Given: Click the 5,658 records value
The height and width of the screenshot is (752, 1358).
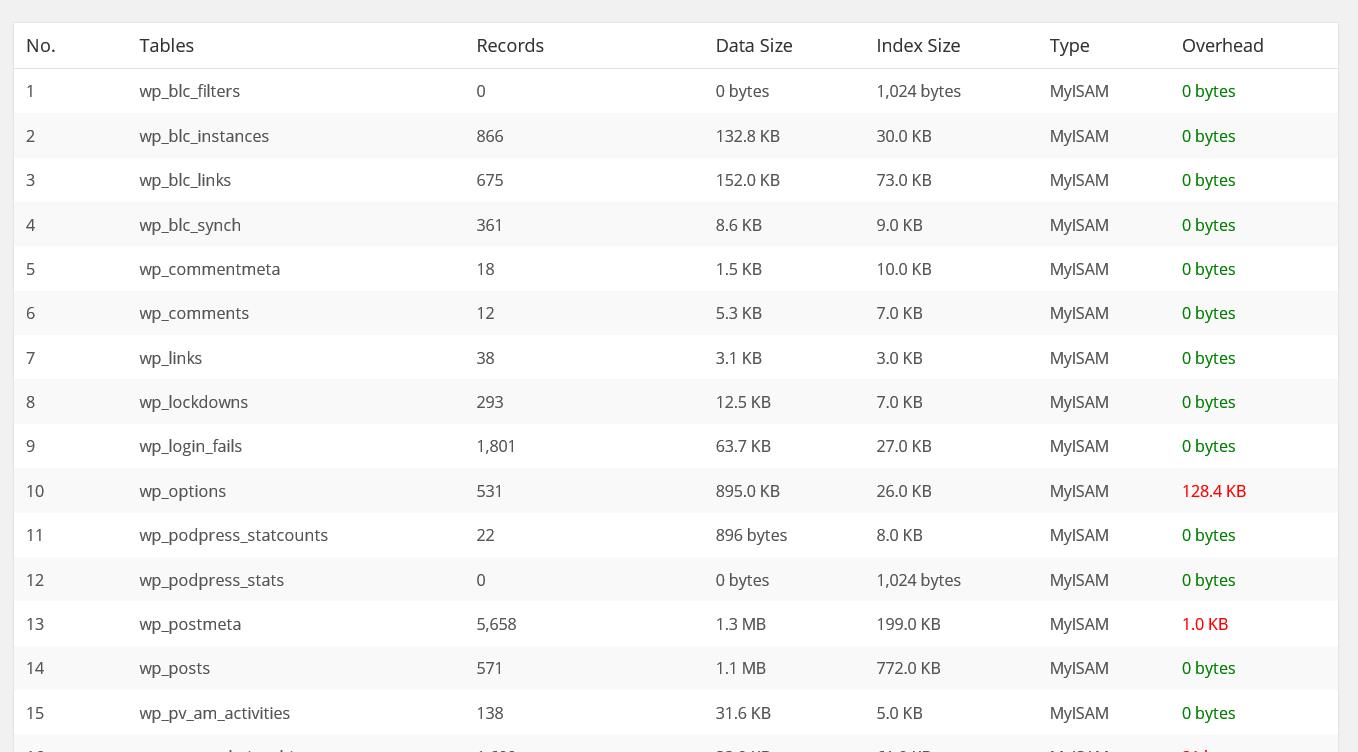Looking at the screenshot, I should tap(496, 624).
